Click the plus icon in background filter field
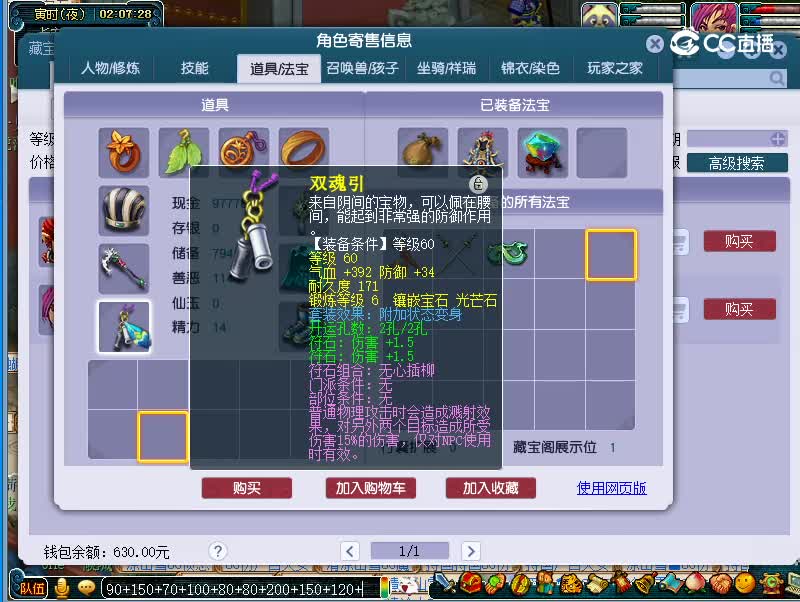This screenshot has width=800, height=602. 778,139
